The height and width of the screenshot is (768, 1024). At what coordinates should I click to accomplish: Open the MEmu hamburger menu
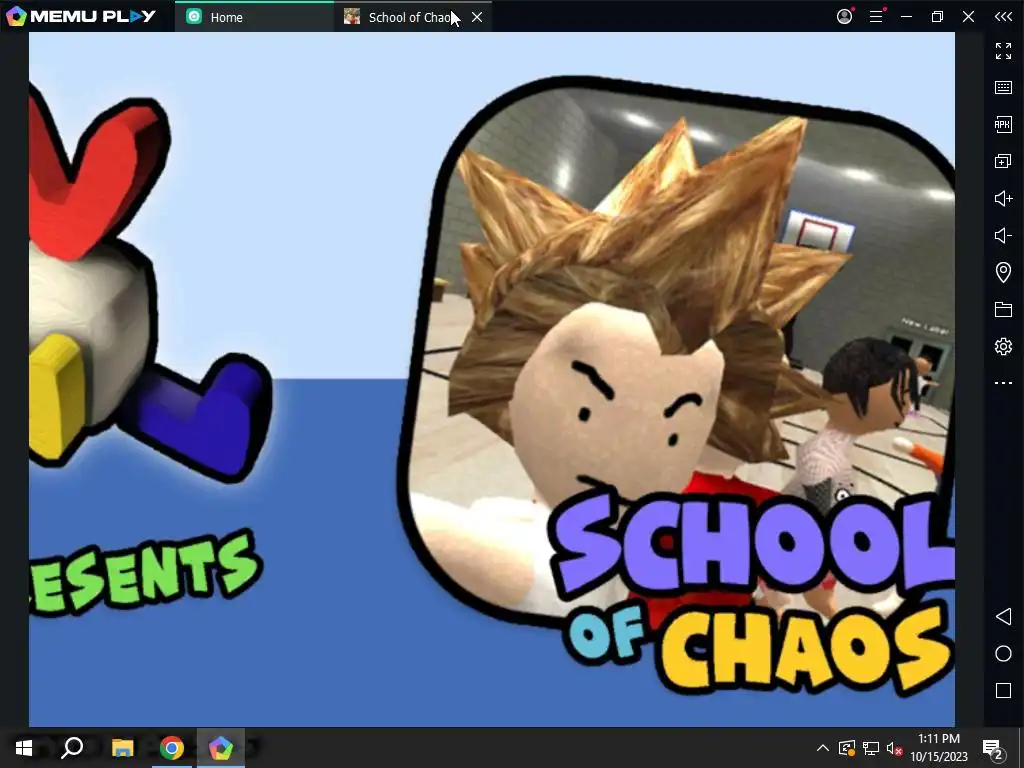point(876,16)
